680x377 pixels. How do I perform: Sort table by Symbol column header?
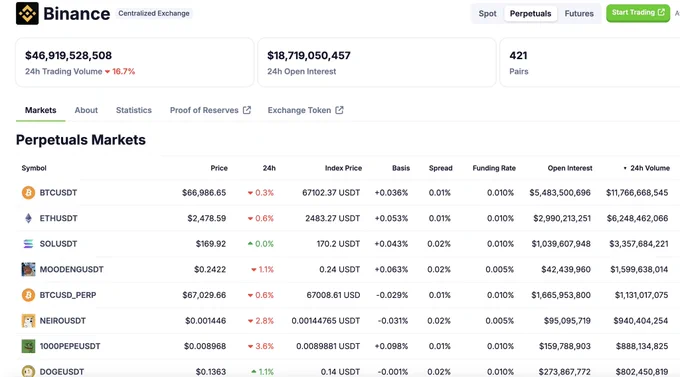[34, 168]
